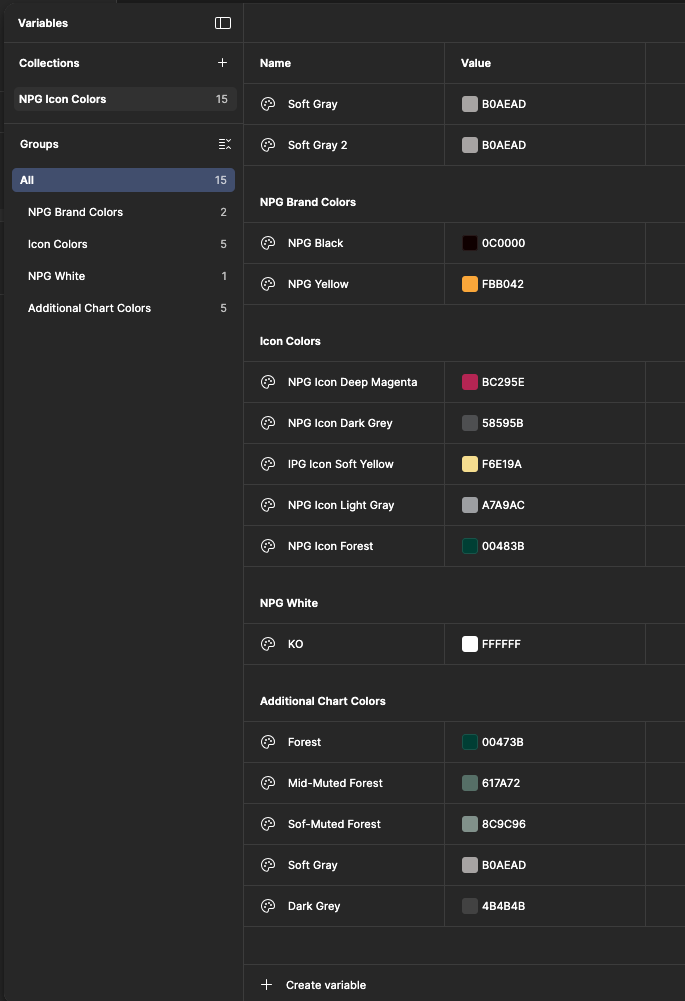Open color swatch in Soft Gray 2 row
Viewport: 685px width, 1001px height.
pos(470,145)
